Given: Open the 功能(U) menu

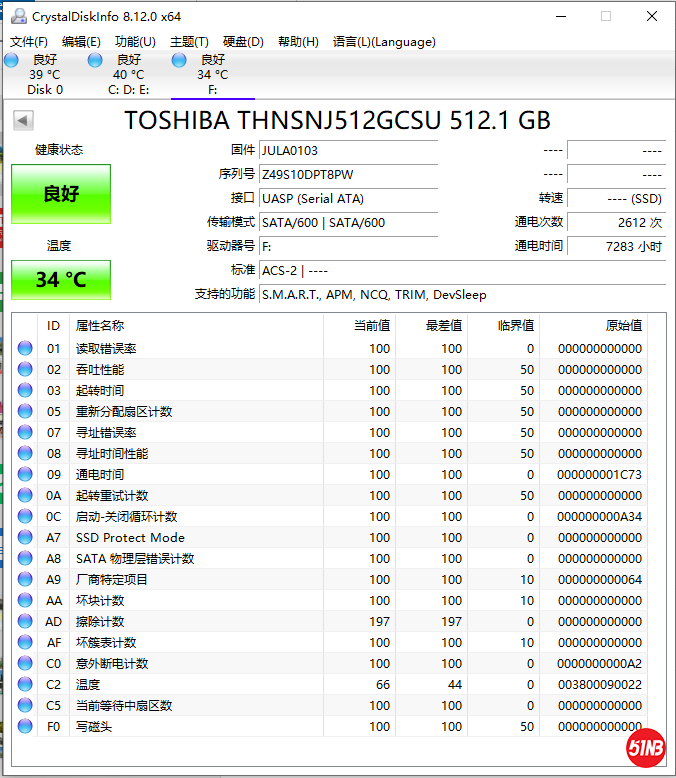Looking at the screenshot, I should 135,42.
